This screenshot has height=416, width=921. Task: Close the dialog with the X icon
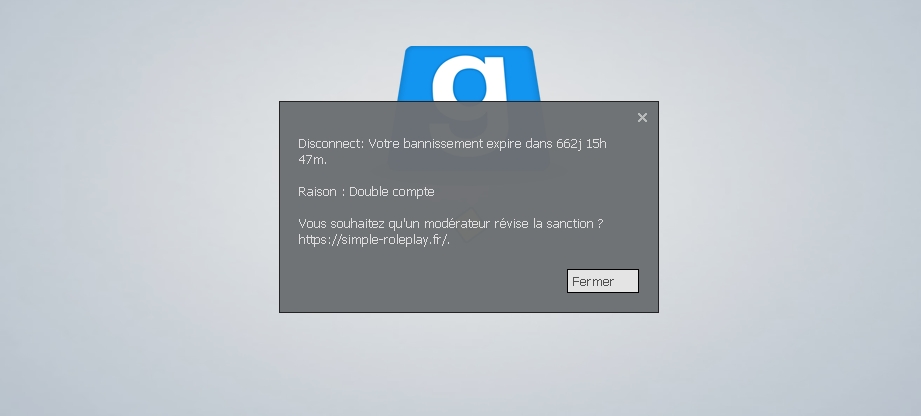point(642,118)
